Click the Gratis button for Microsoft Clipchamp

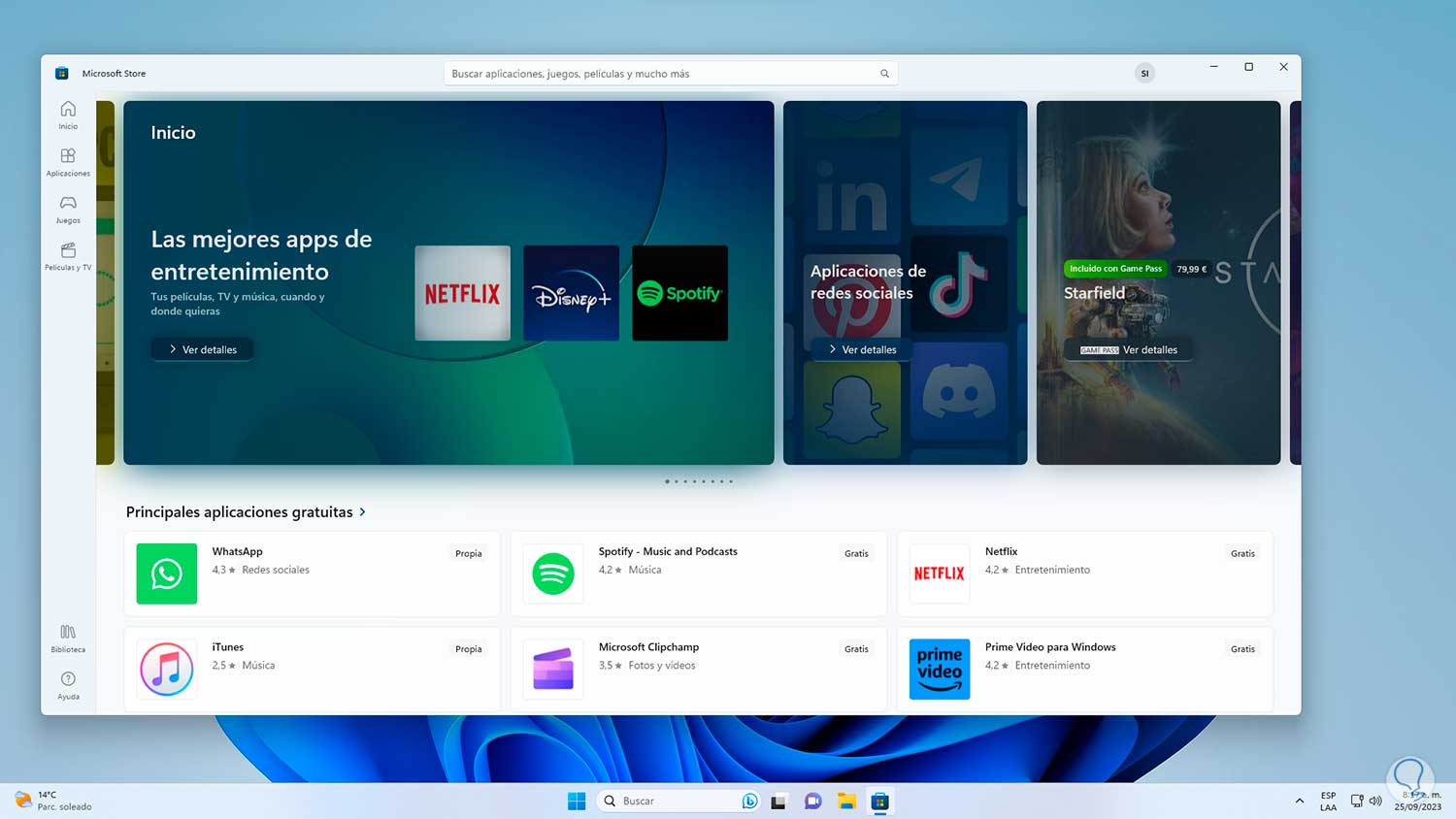856,649
